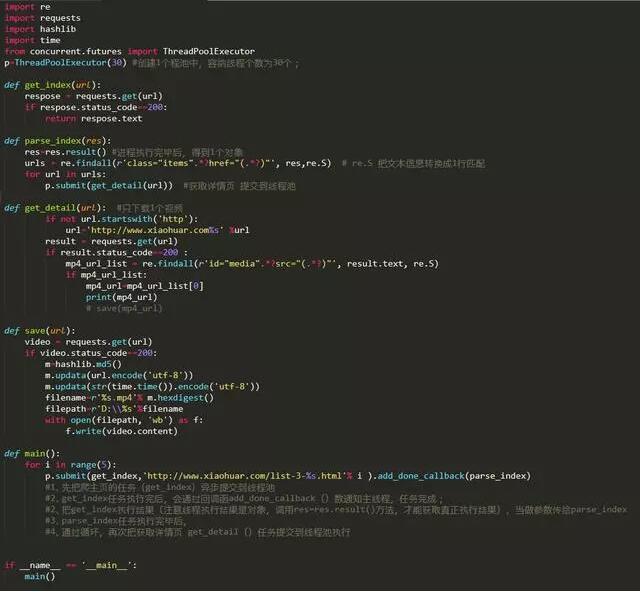This screenshot has height=592, width=640.
Task: Click the "def get_detail(url):" definition
Action: (x=57, y=207)
